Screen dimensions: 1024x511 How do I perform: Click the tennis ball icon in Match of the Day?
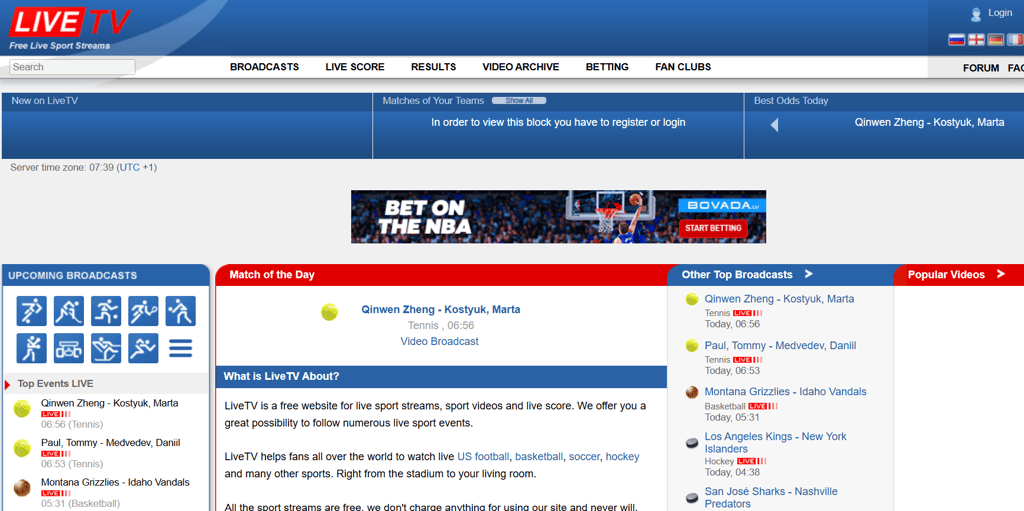click(330, 312)
